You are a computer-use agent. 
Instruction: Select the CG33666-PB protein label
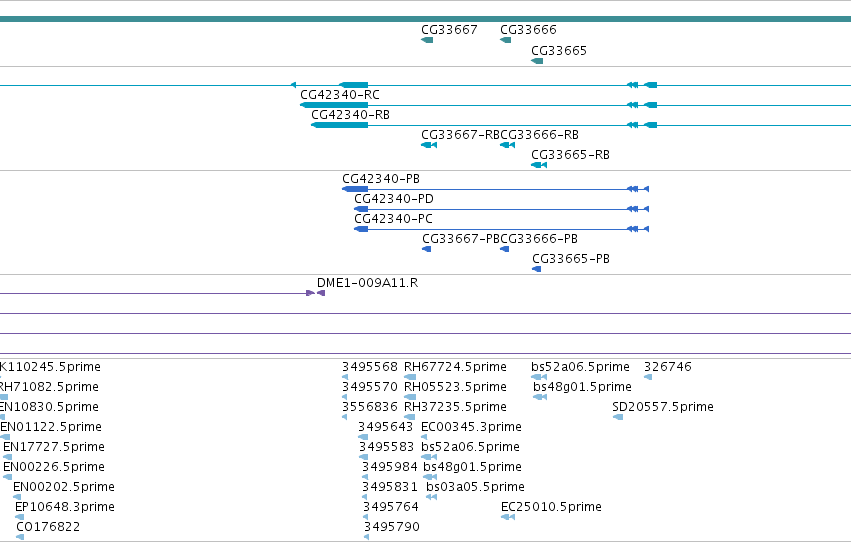pyautogui.click(x=539, y=239)
